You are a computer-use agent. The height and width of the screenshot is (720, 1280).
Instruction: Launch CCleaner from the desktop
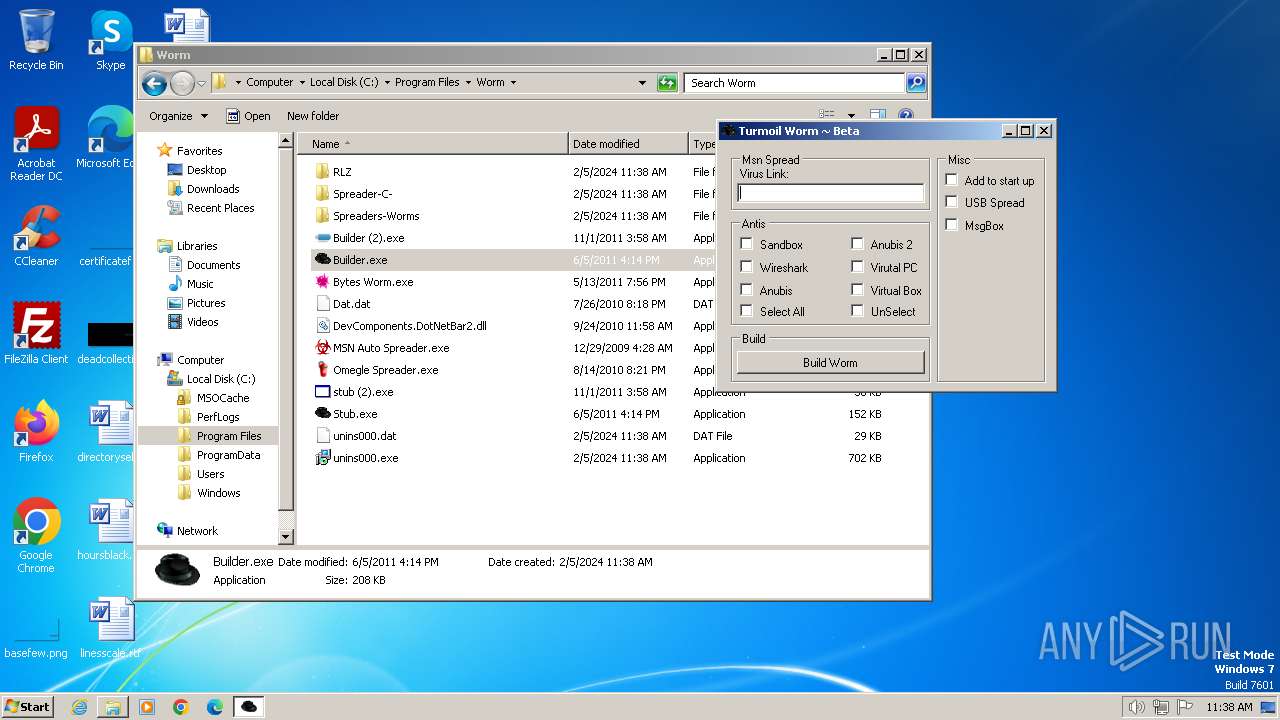coord(36,235)
